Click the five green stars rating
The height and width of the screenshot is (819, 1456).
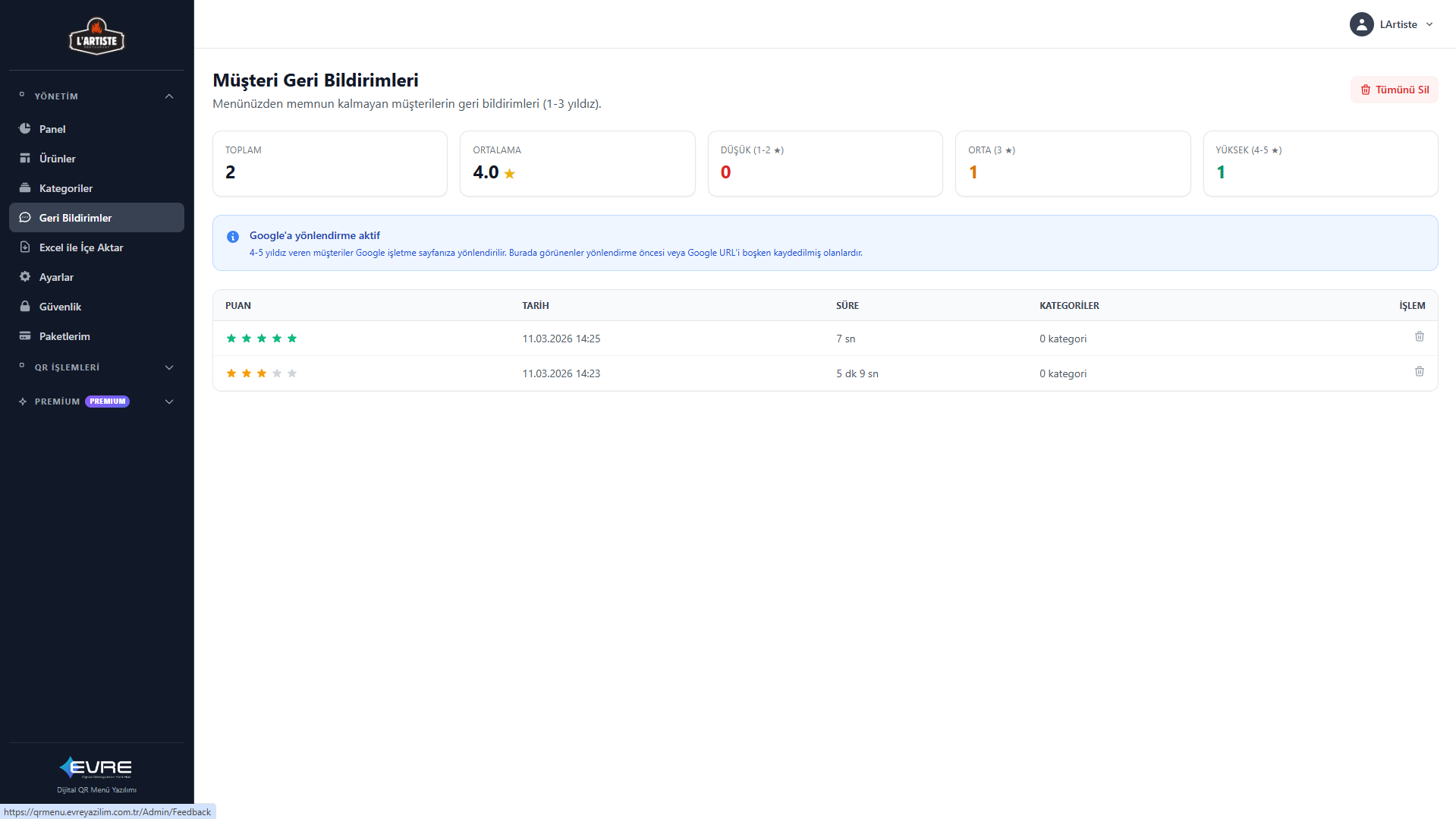(262, 339)
